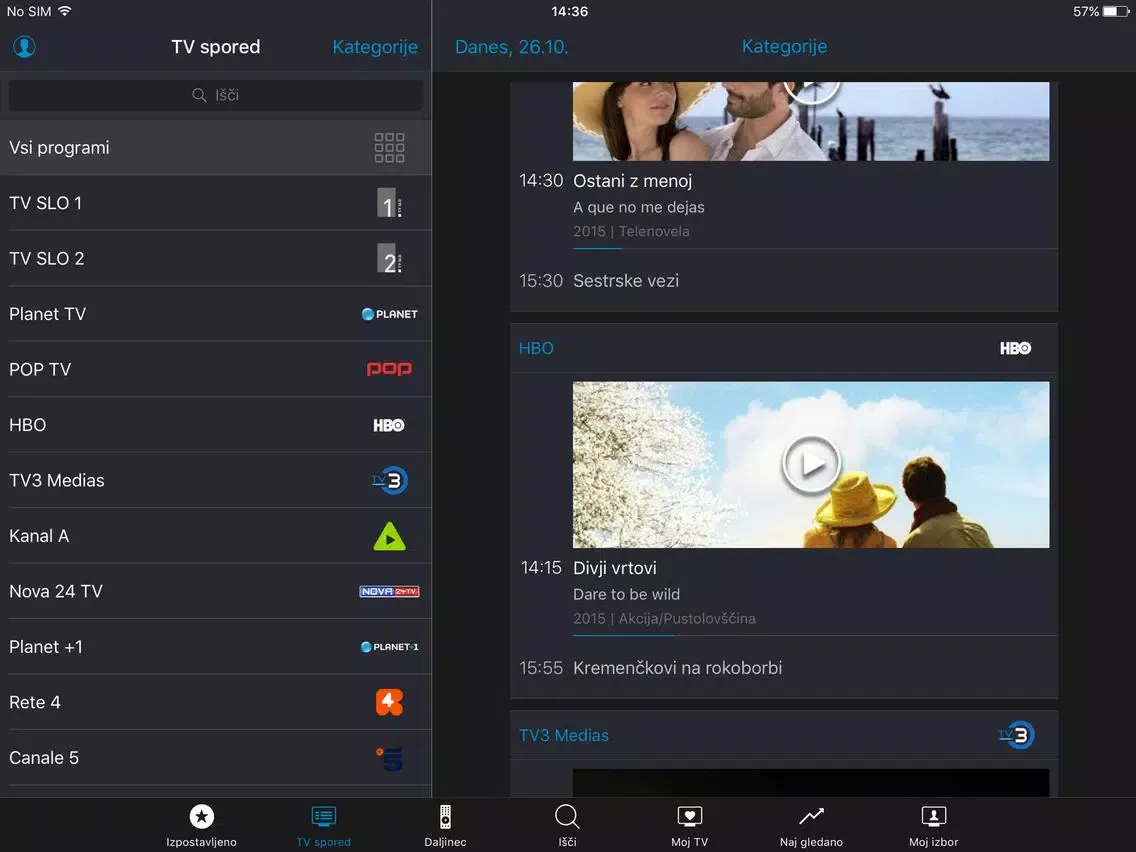Image resolution: width=1136 pixels, height=852 pixels.
Task: Select the Planet +1 row
Action: coord(216,647)
